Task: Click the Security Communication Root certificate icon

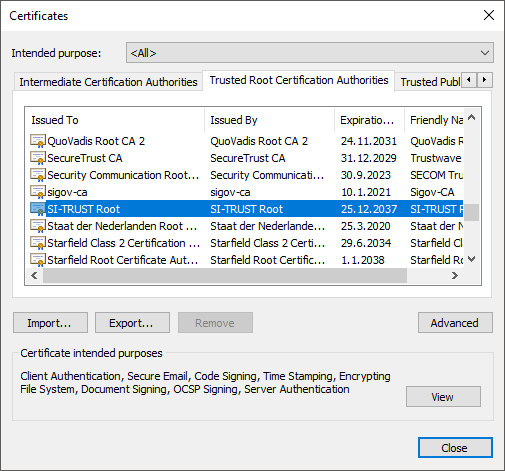Action: point(38,175)
